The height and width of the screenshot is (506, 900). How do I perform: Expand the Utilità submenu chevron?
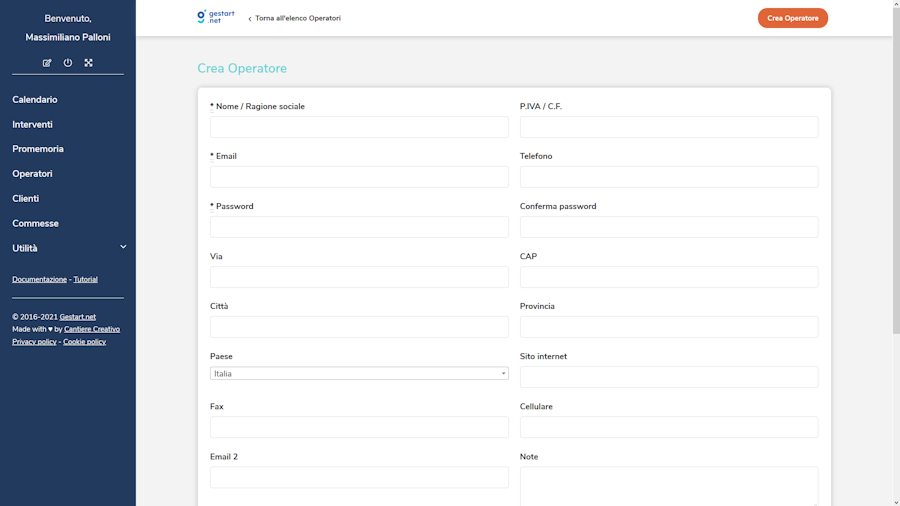[123, 247]
